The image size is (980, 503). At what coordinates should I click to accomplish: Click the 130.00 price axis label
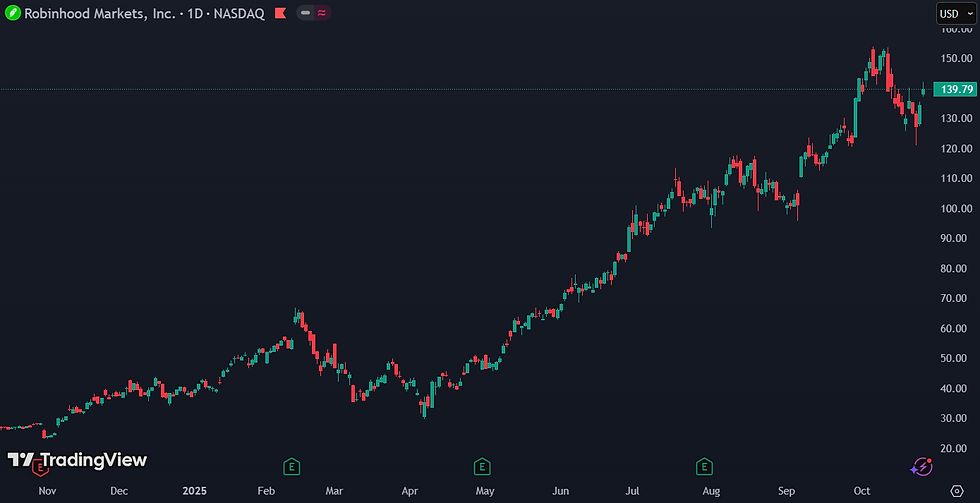coord(957,118)
